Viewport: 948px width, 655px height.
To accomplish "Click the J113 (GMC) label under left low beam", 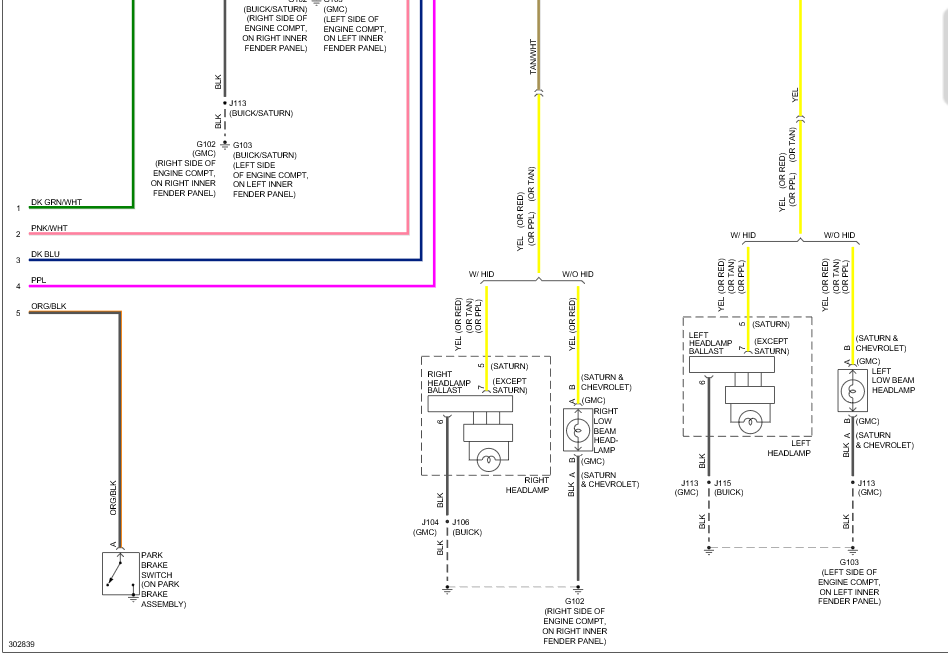I will point(869,487).
